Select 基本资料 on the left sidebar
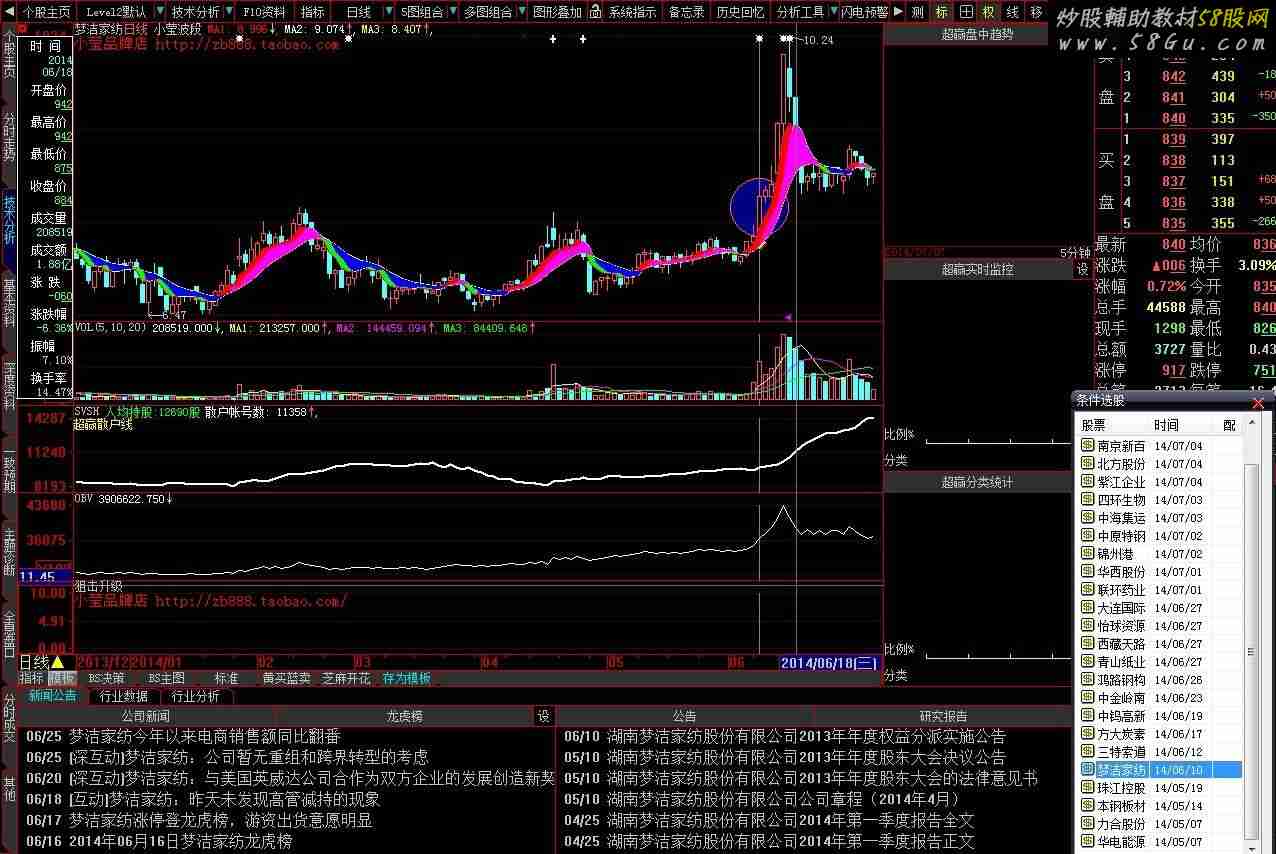Screen dimensions: 1276x854 coord(9,302)
